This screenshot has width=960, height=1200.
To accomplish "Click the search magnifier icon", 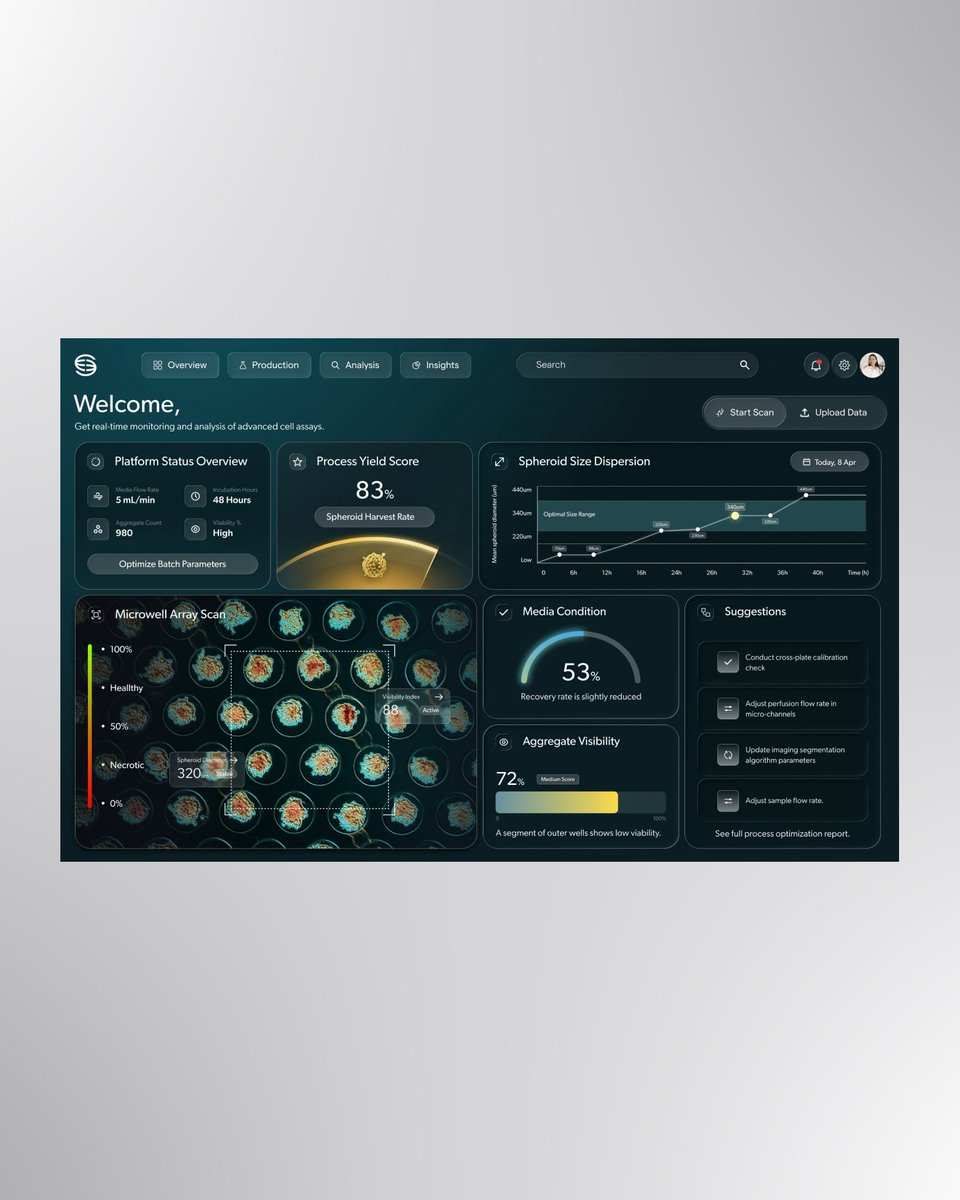I will click(744, 365).
